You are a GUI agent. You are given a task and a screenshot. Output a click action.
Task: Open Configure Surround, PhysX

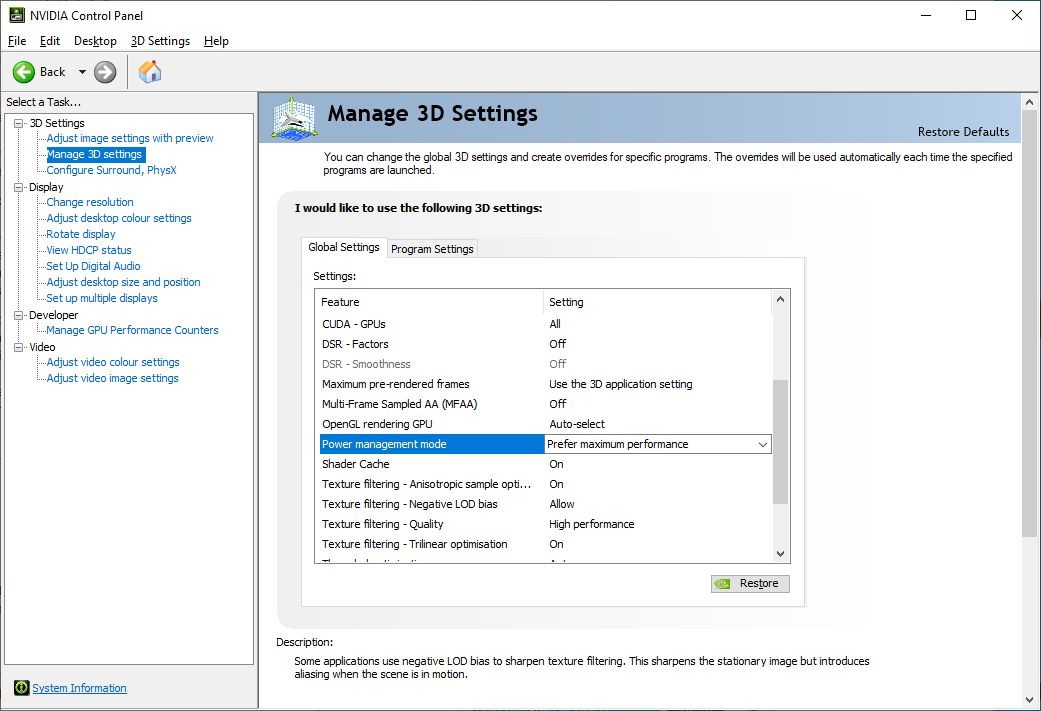(x=112, y=170)
